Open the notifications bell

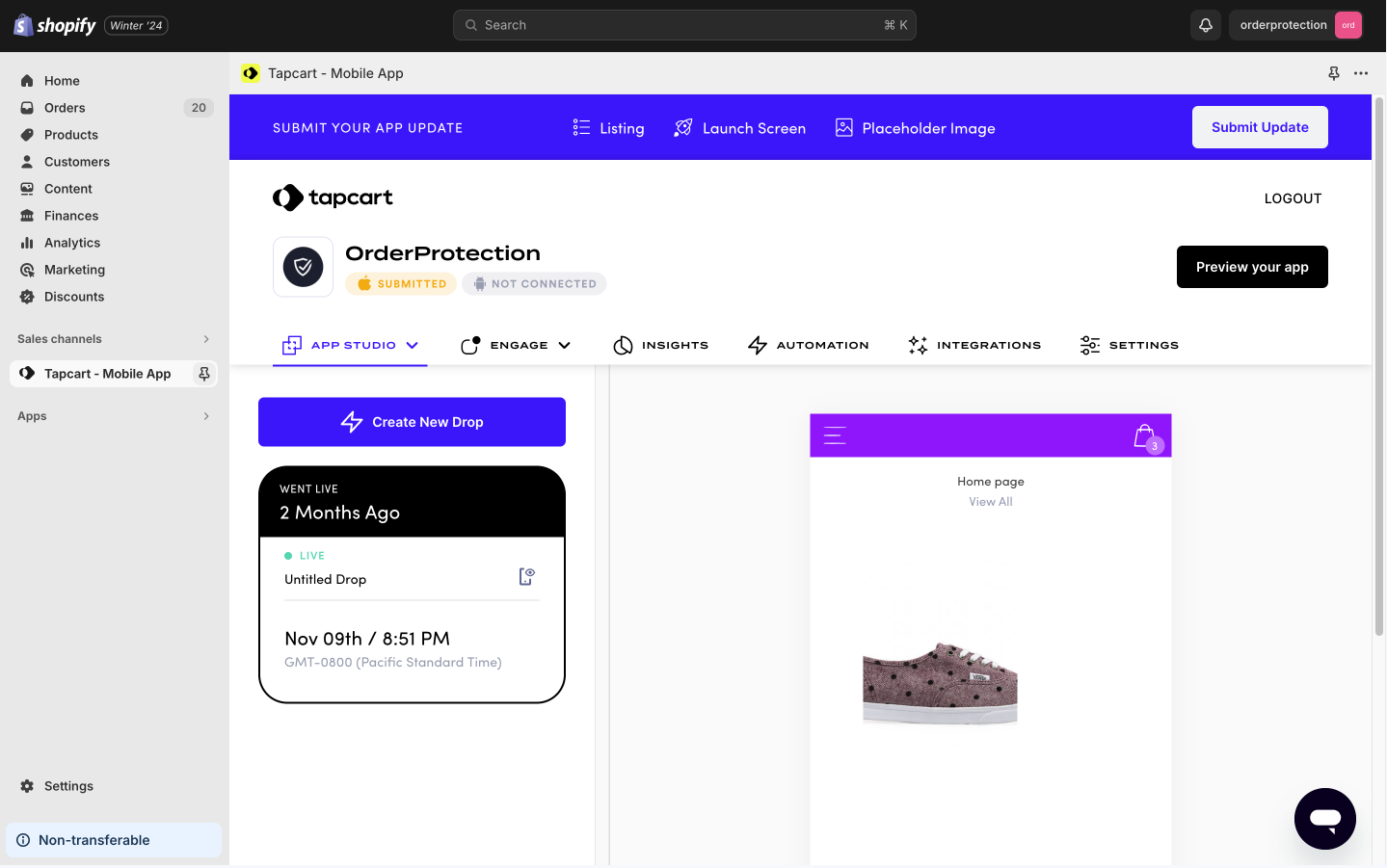[x=1206, y=25]
